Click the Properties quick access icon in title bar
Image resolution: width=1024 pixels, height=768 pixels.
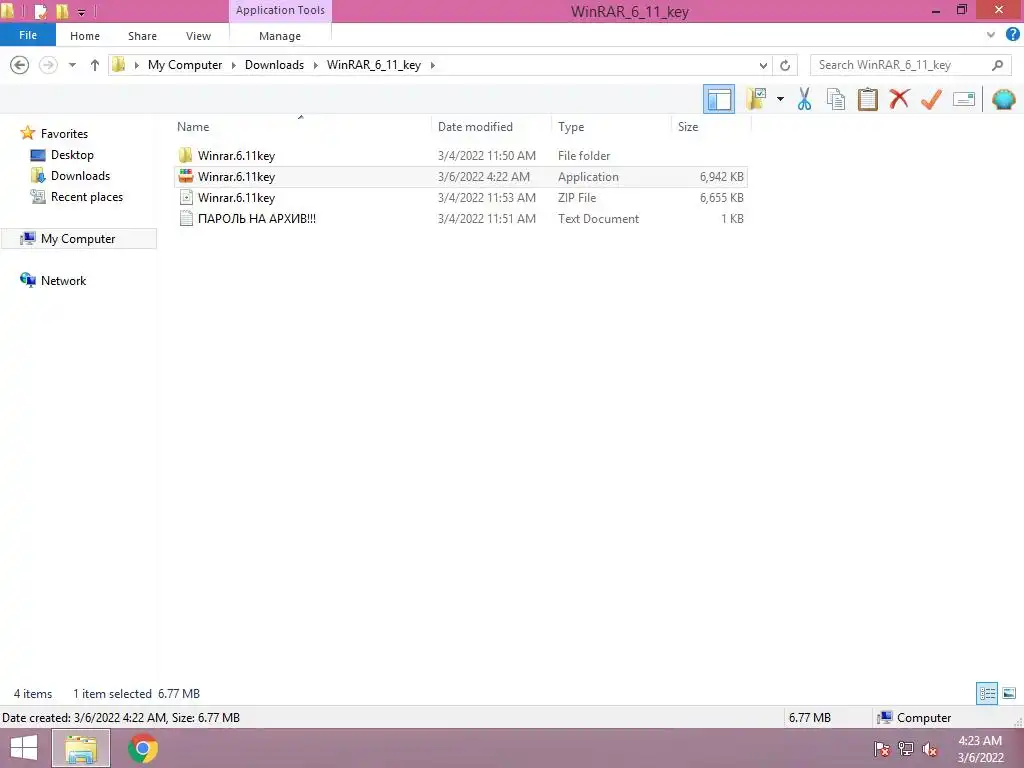point(40,11)
